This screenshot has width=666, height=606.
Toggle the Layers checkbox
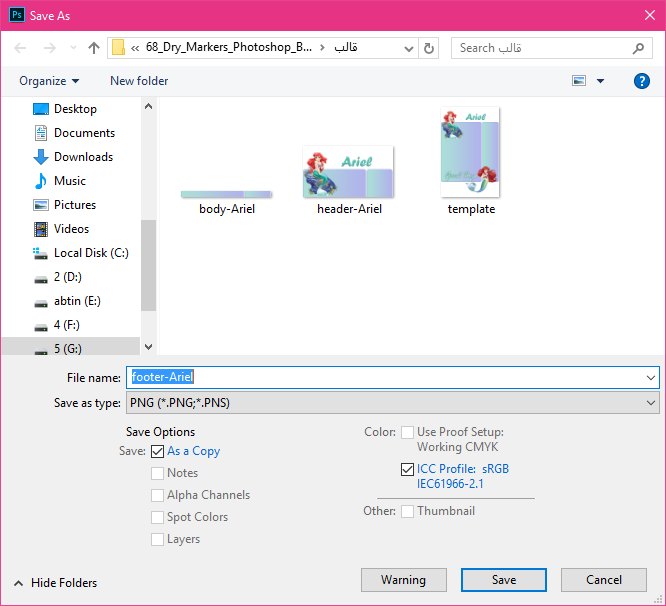tap(157, 539)
